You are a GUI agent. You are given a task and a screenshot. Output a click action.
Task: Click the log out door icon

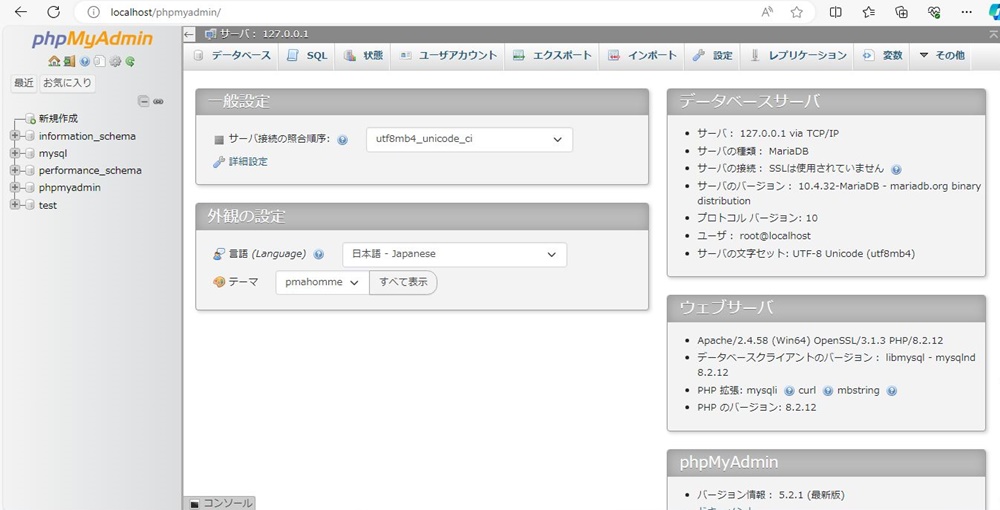[69, 61]
